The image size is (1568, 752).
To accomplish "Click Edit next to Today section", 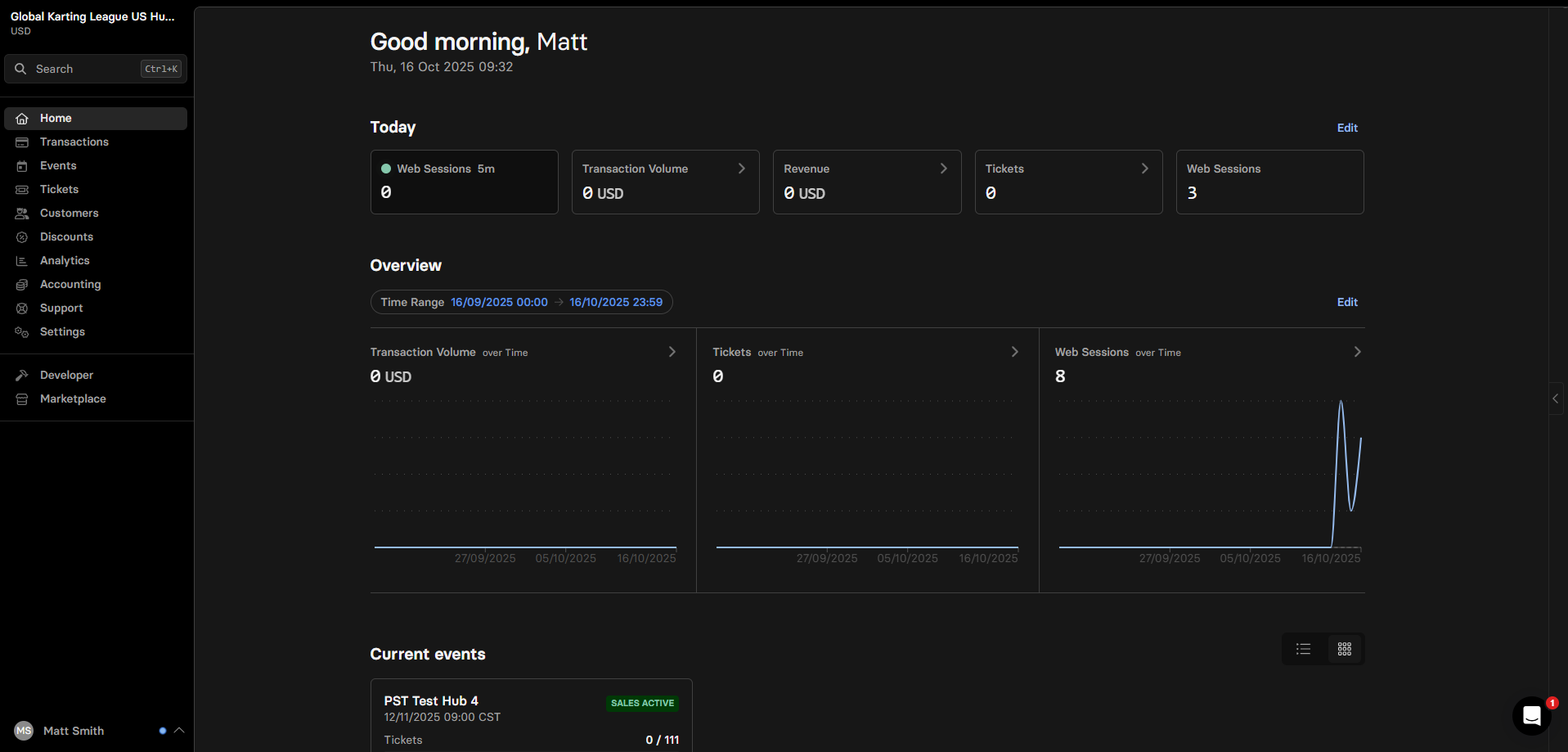I will (x=1347, y=128).
